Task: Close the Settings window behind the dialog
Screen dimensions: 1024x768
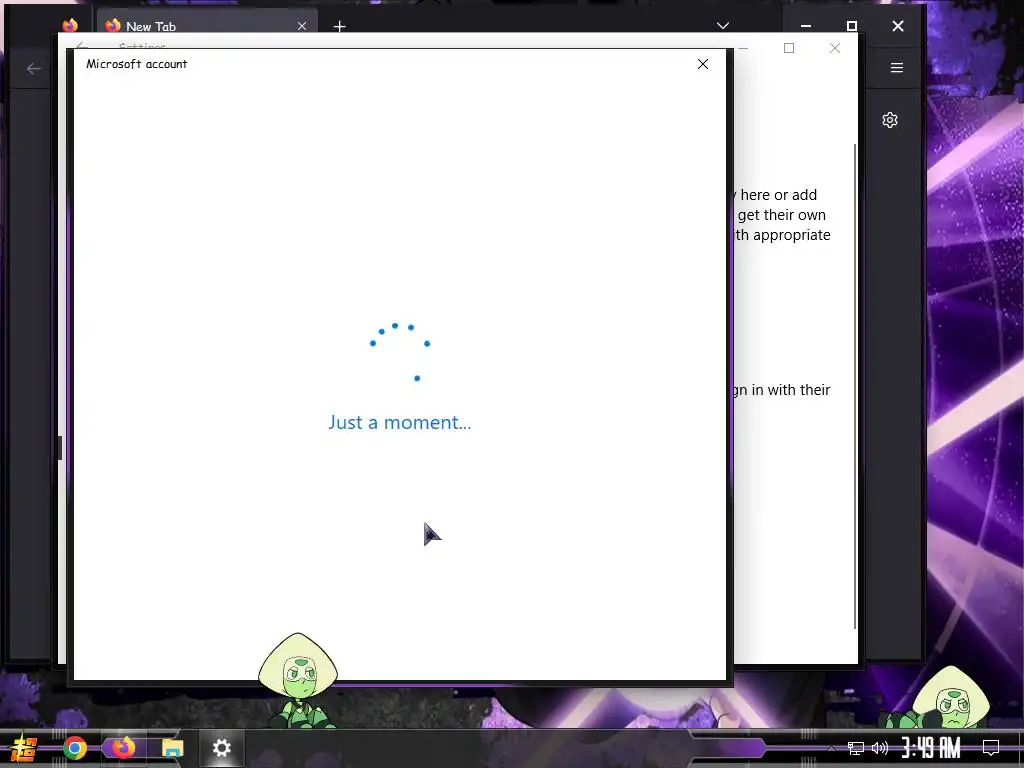Action: point(835,48)
